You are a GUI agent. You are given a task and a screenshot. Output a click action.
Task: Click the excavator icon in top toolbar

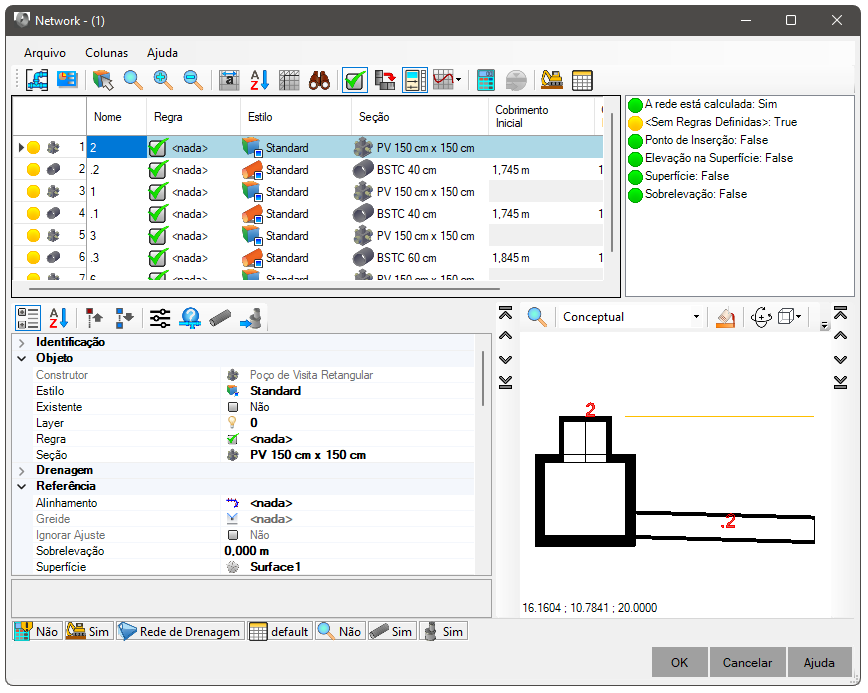(x=551, y=80)
